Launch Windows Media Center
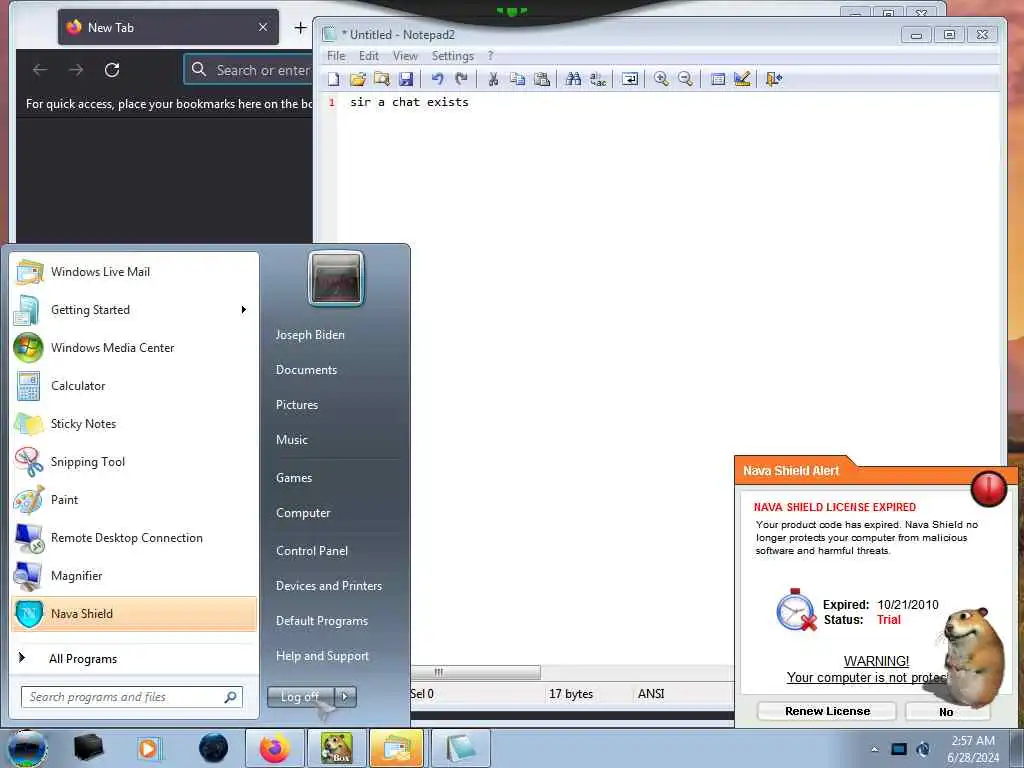1024x768 pixels. (135, 347)
